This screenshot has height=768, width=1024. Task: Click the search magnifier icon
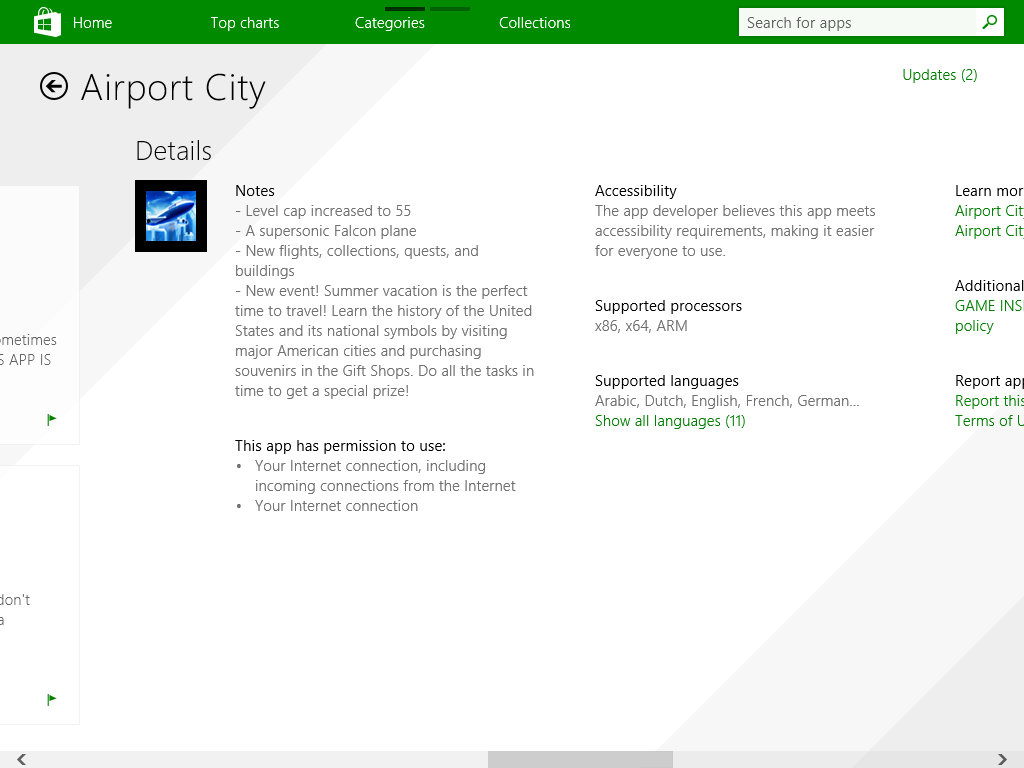pos(989,22)
